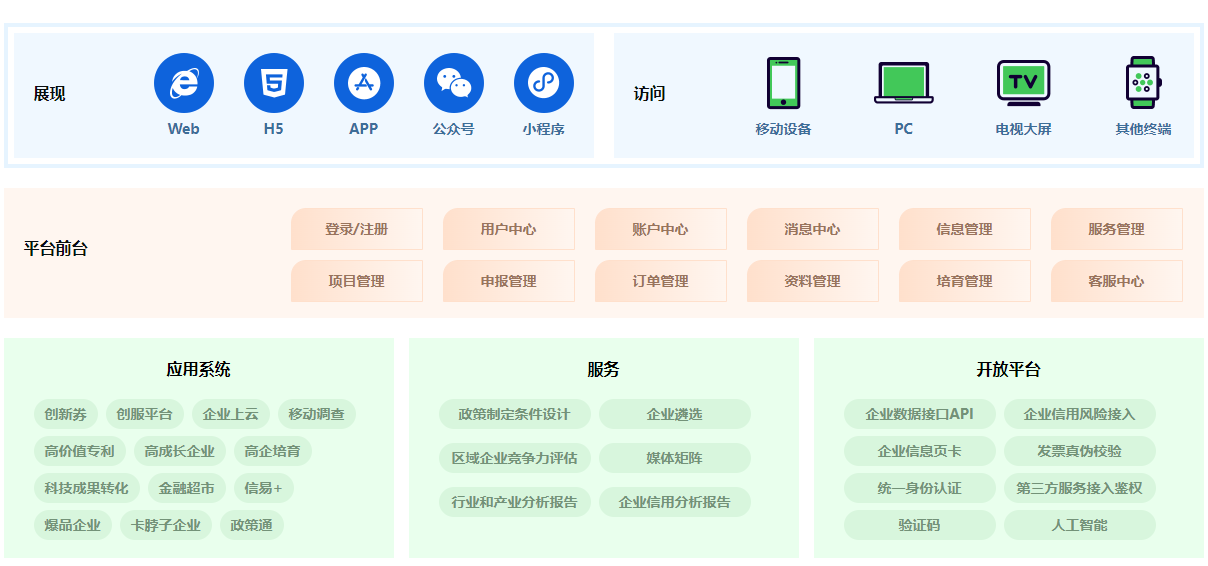
Task: Select the 金融超市 tag
Action: 187,488
